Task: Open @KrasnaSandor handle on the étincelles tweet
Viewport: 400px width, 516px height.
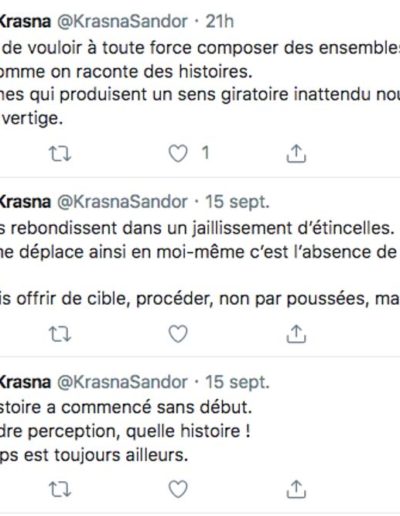Action: 122,202
